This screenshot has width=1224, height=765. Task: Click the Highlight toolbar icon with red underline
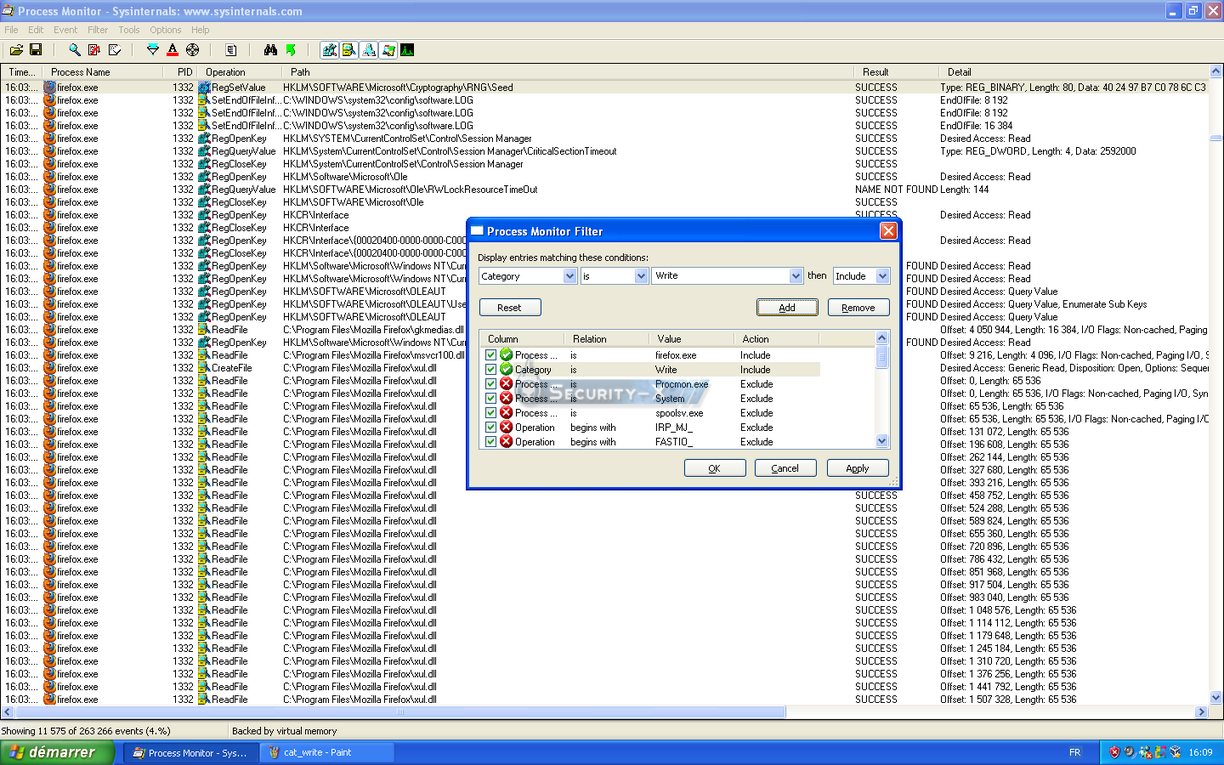172,50
